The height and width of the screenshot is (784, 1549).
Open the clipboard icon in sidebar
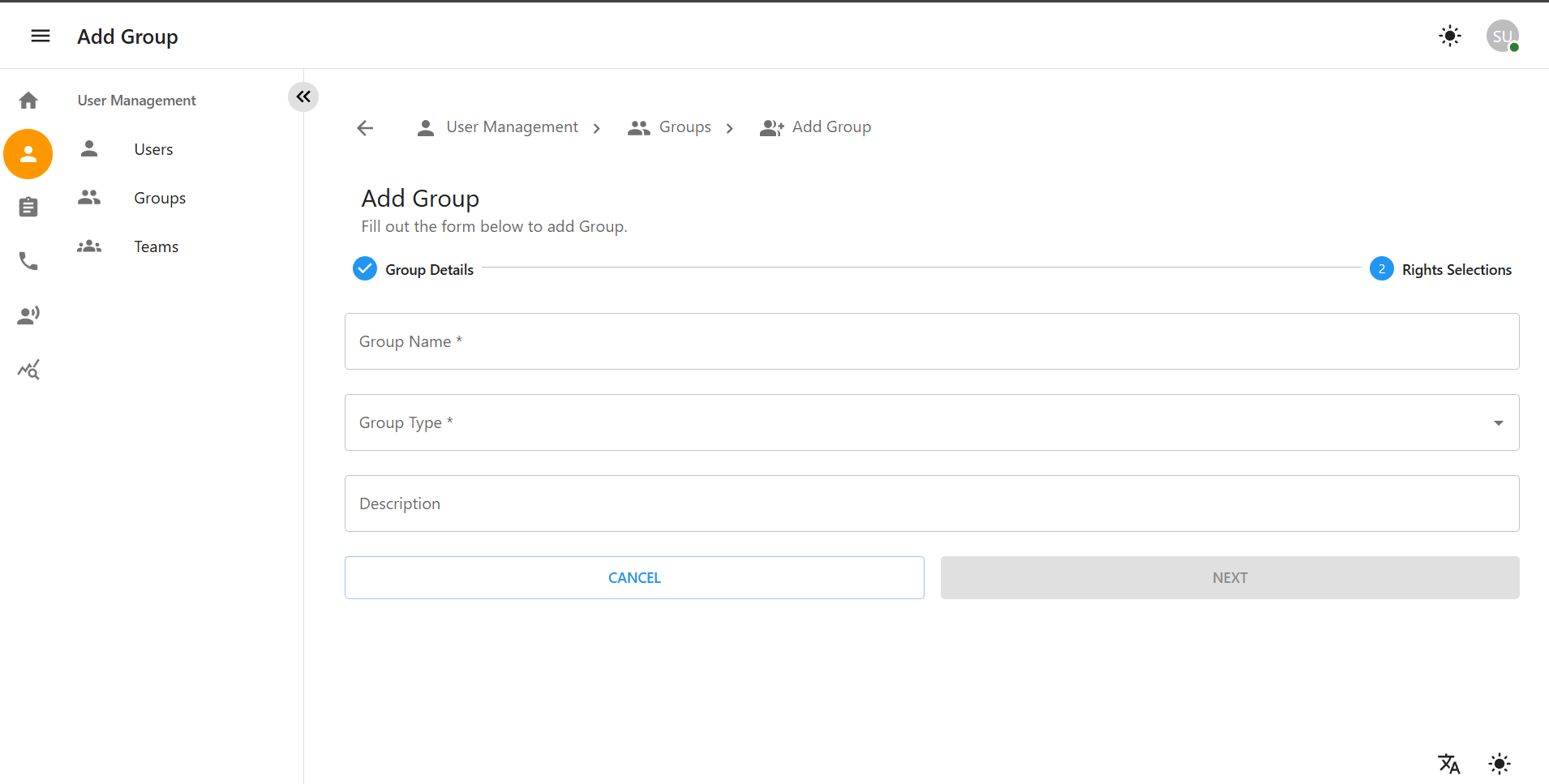(x=28, y=208)
